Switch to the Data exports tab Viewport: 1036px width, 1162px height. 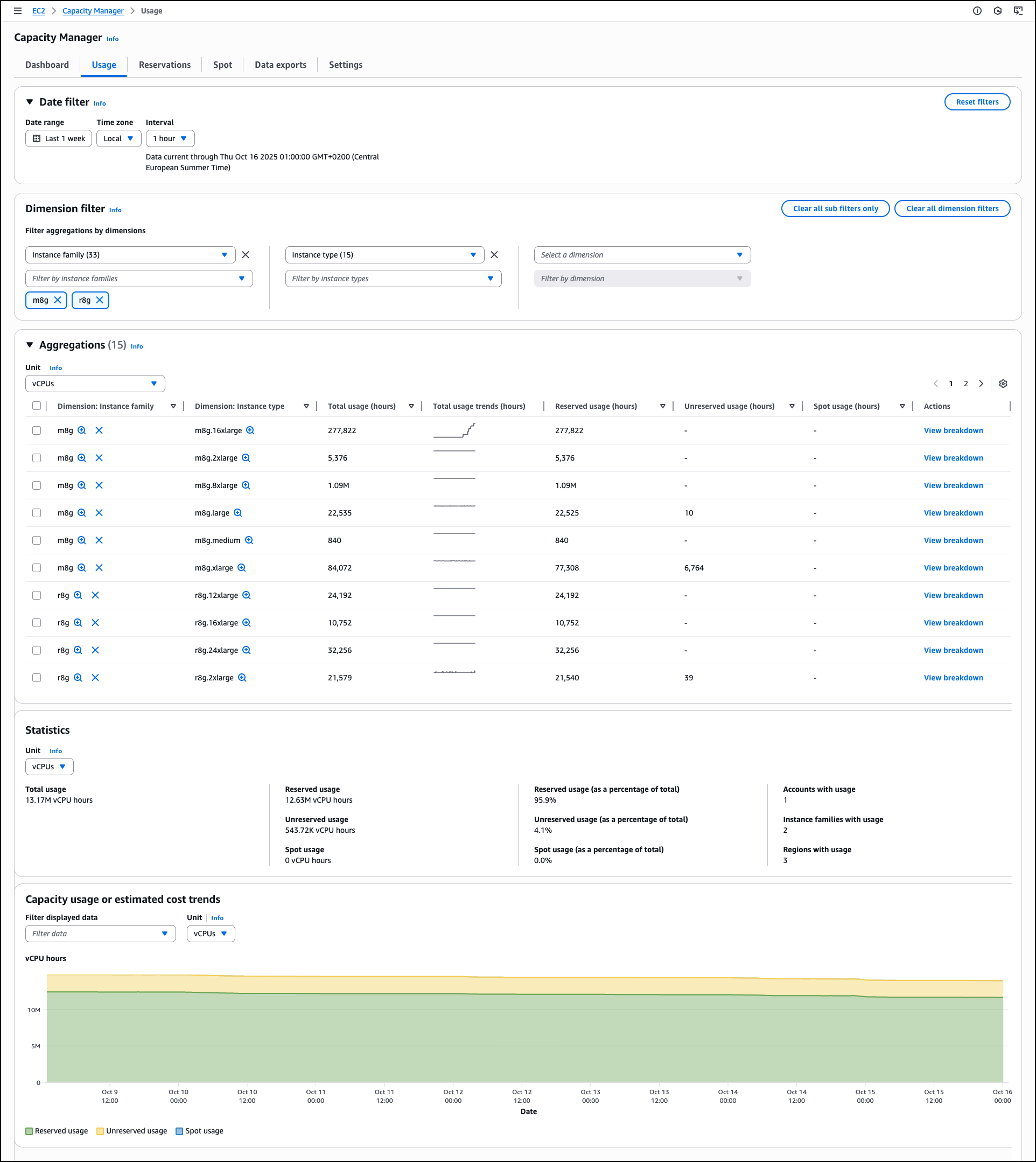(x=280, y=65)
